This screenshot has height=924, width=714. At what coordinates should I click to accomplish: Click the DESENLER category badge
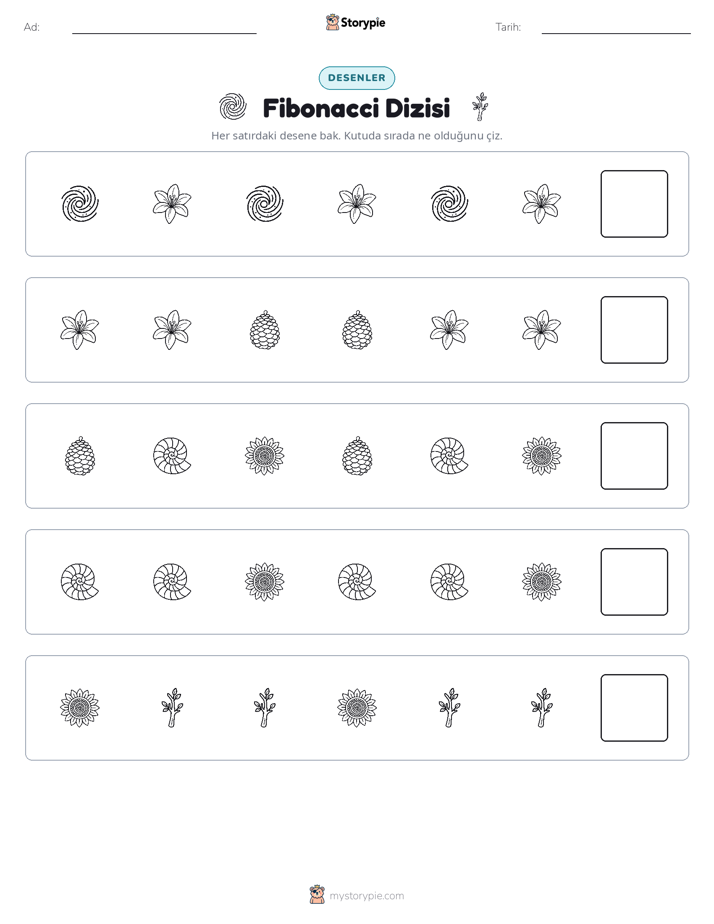coord(357,78)
